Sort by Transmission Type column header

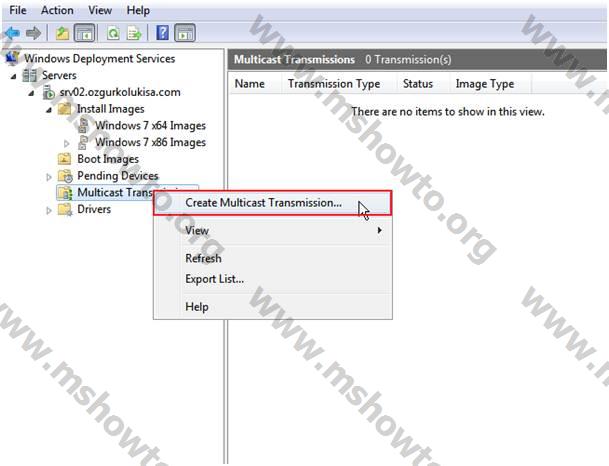(333, 84)
